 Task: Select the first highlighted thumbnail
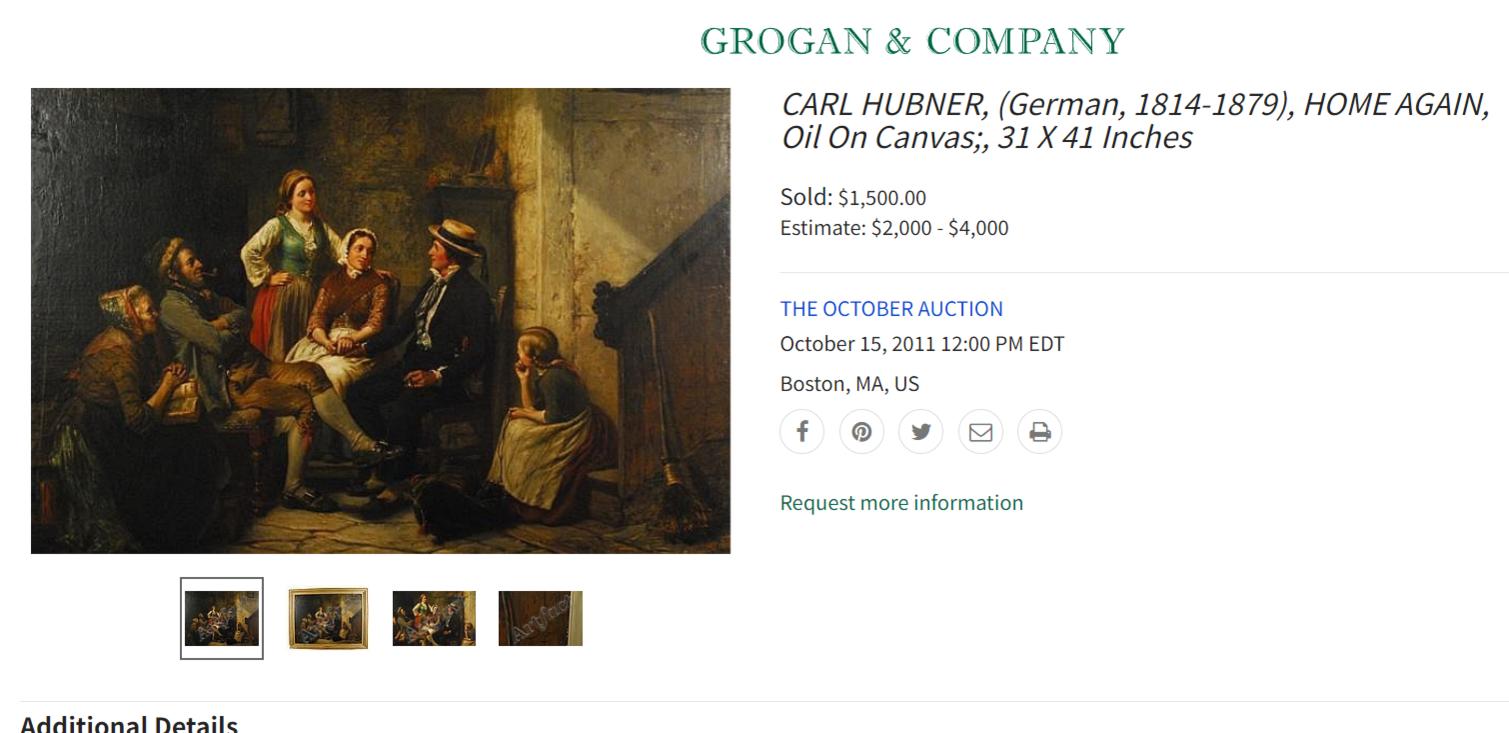[222, 618]
